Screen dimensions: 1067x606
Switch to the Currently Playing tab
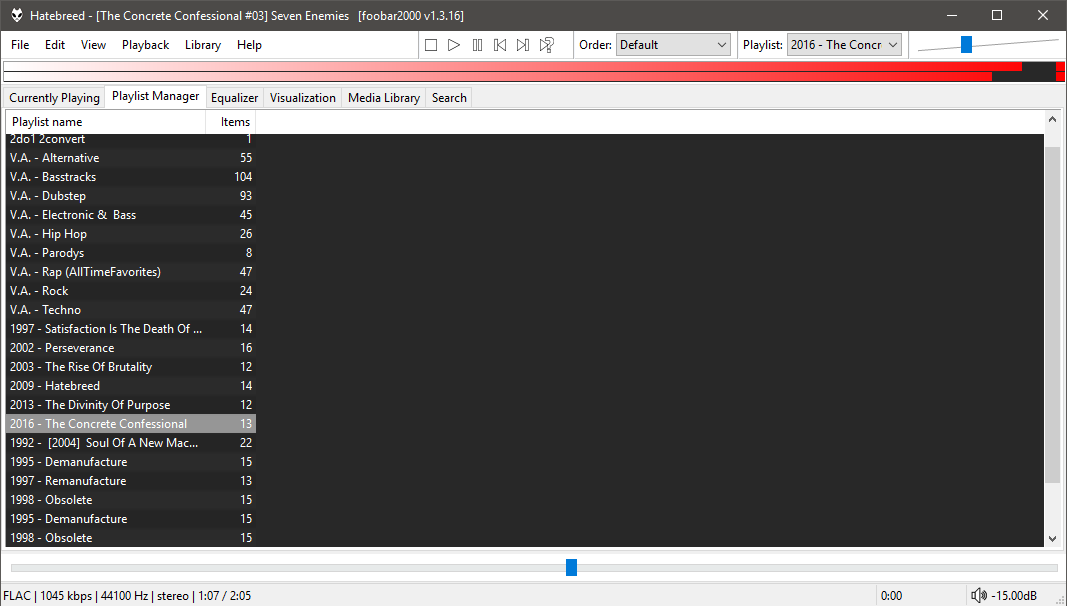(54, 98)
